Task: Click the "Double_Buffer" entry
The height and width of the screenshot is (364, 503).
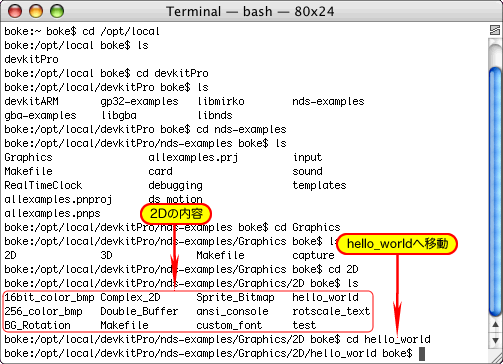Action: click(x=139, y=312)
